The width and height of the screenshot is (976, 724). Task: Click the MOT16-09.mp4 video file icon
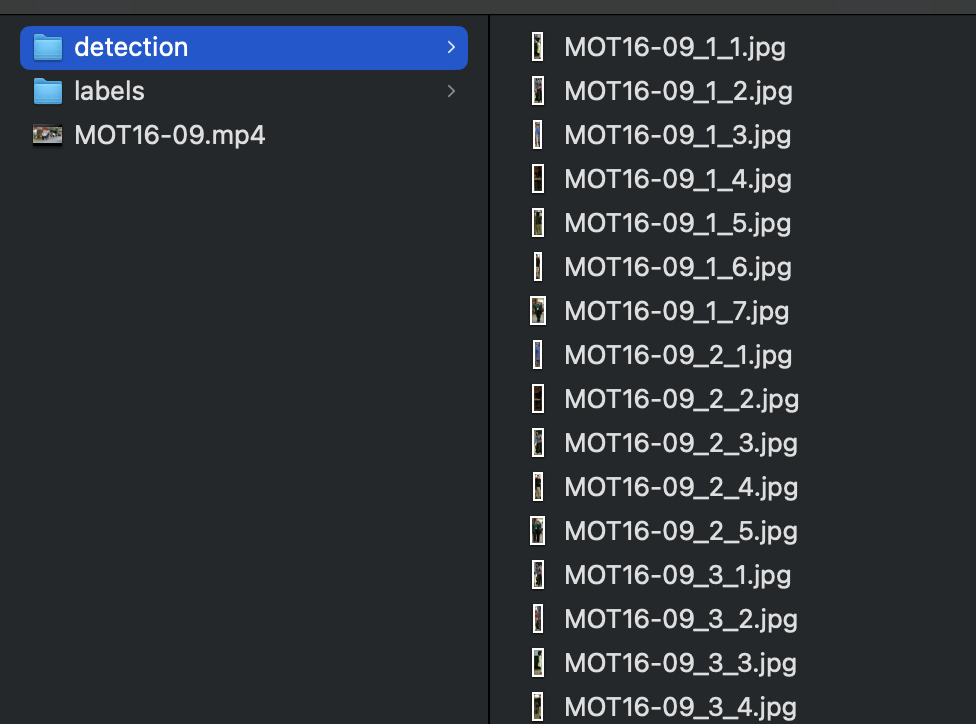(x=46, y=135)
